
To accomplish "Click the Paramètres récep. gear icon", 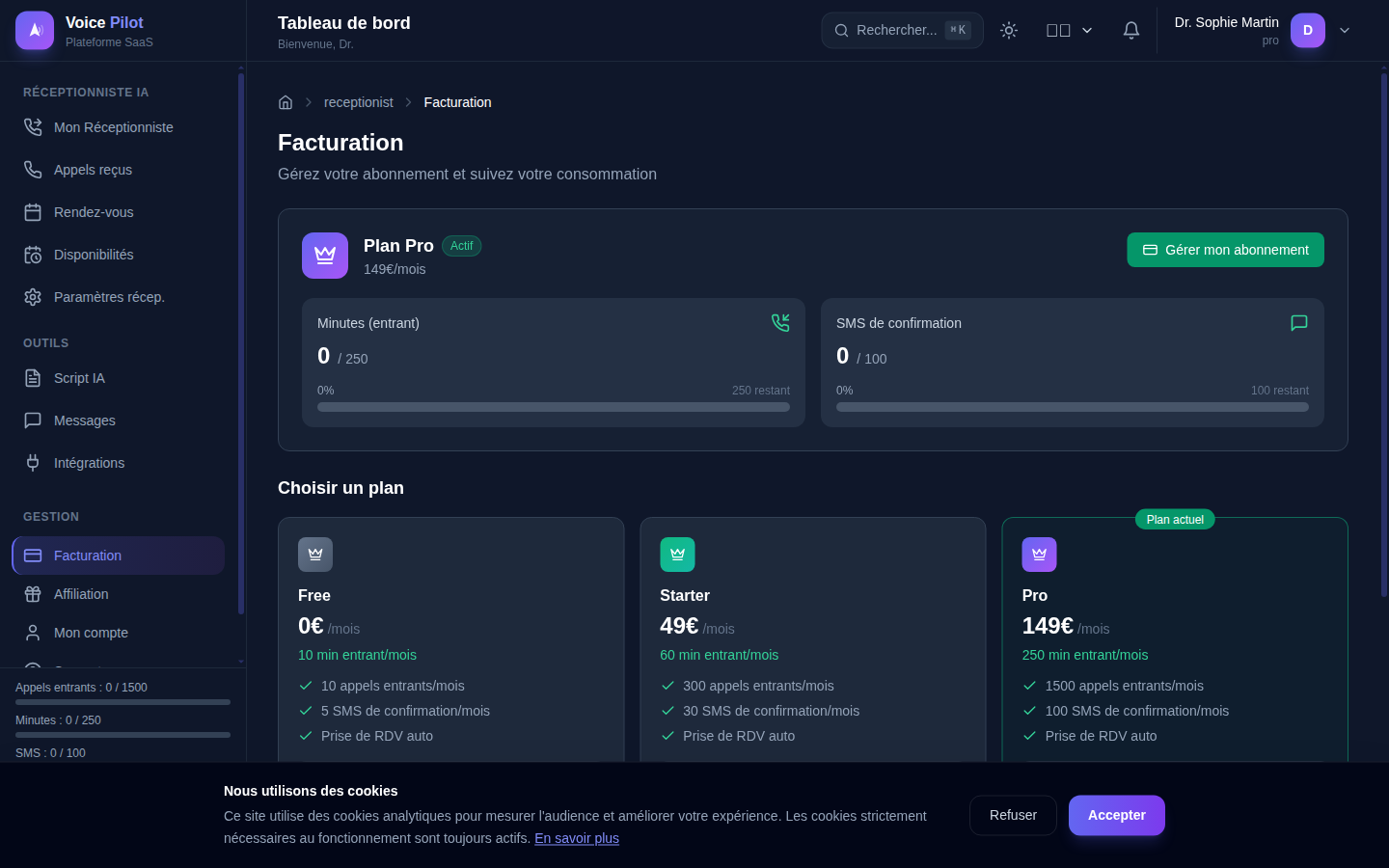I will (x=33, y=297).
